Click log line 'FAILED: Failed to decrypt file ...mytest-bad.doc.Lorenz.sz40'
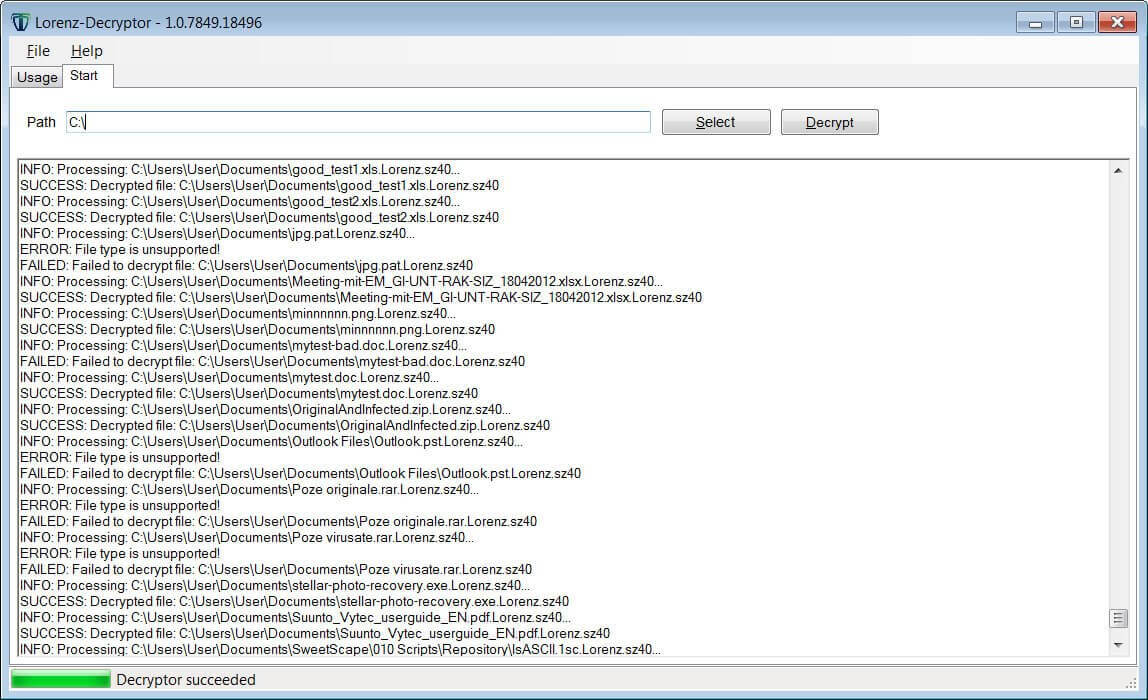The image size is (1148, 700). tap(272, 362)
